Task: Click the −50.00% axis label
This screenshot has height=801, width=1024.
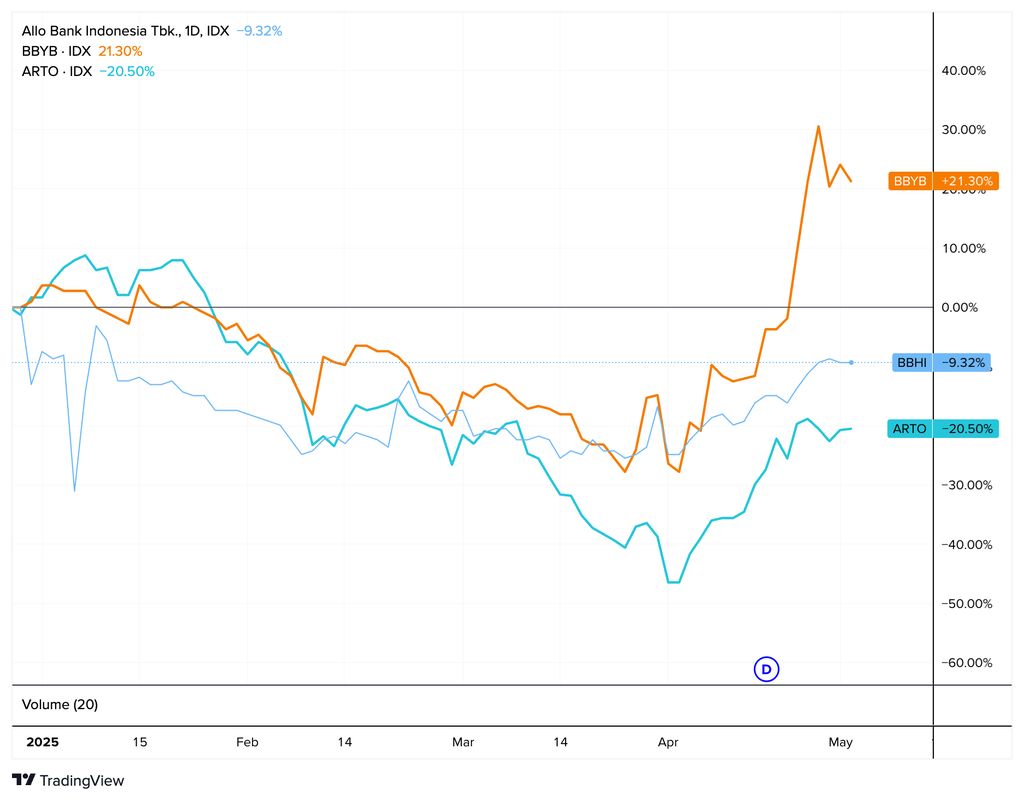Action: click(x=967, y=603)
